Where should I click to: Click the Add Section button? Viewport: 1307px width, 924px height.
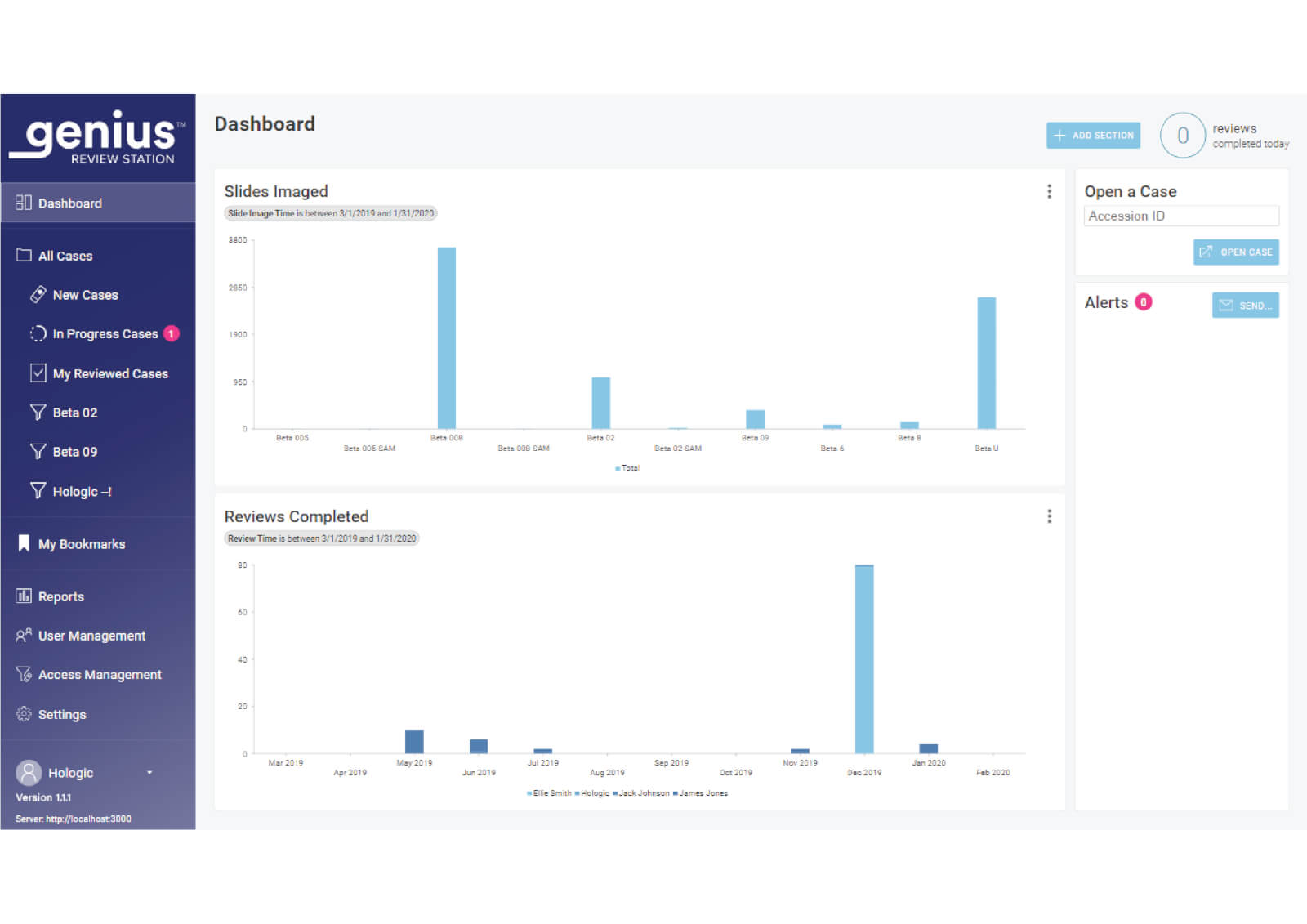click(1093, 136)
